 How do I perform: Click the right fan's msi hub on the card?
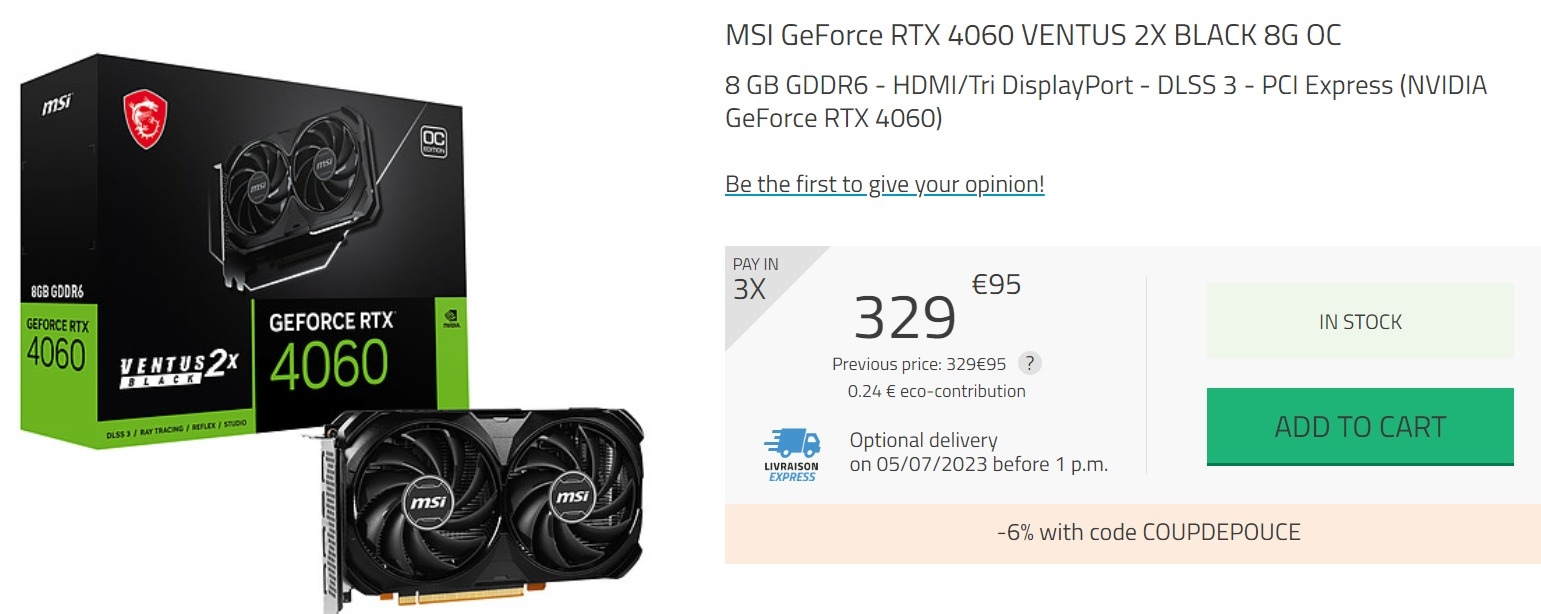pos(571,495)
